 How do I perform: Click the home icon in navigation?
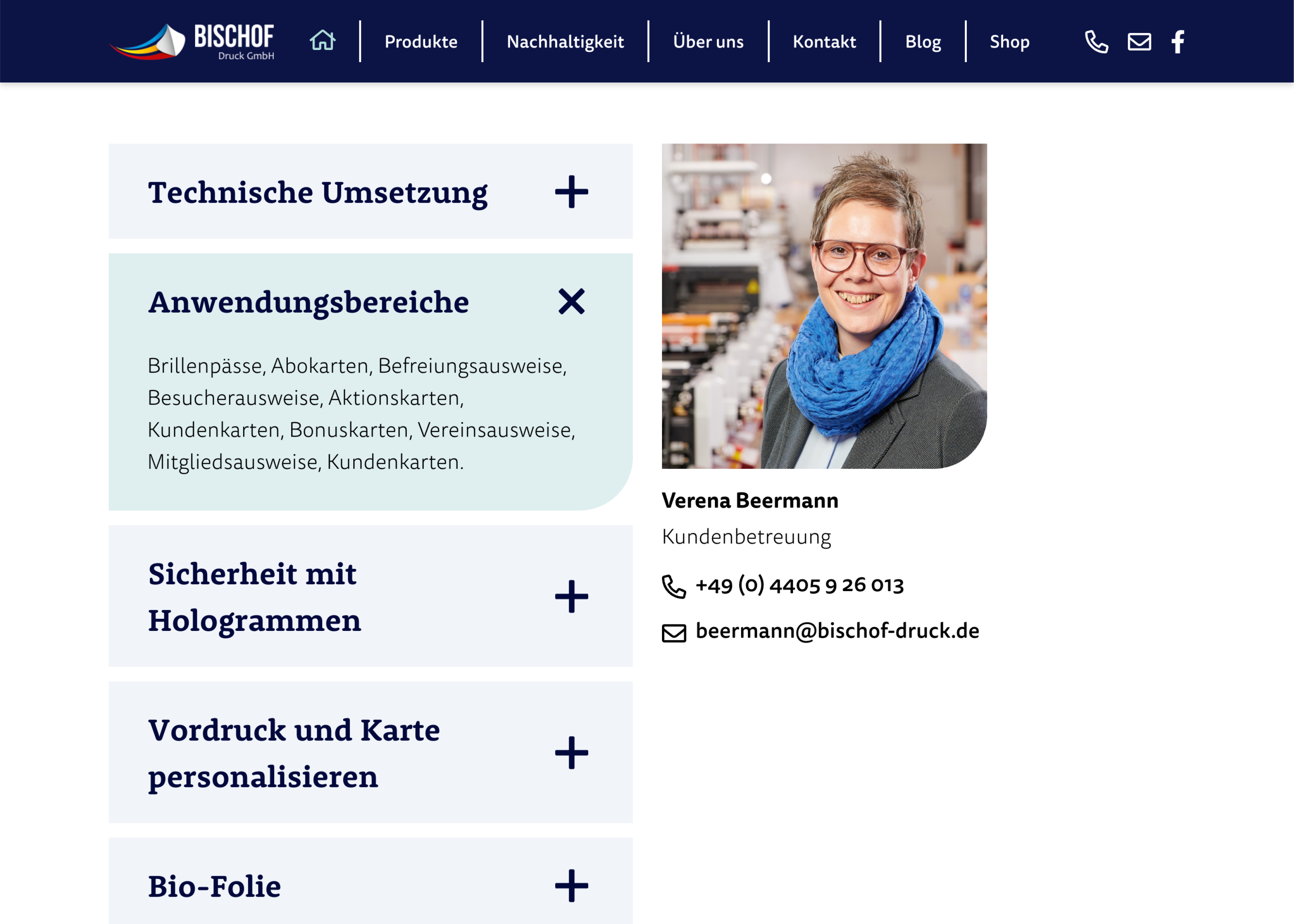(322, 41)
